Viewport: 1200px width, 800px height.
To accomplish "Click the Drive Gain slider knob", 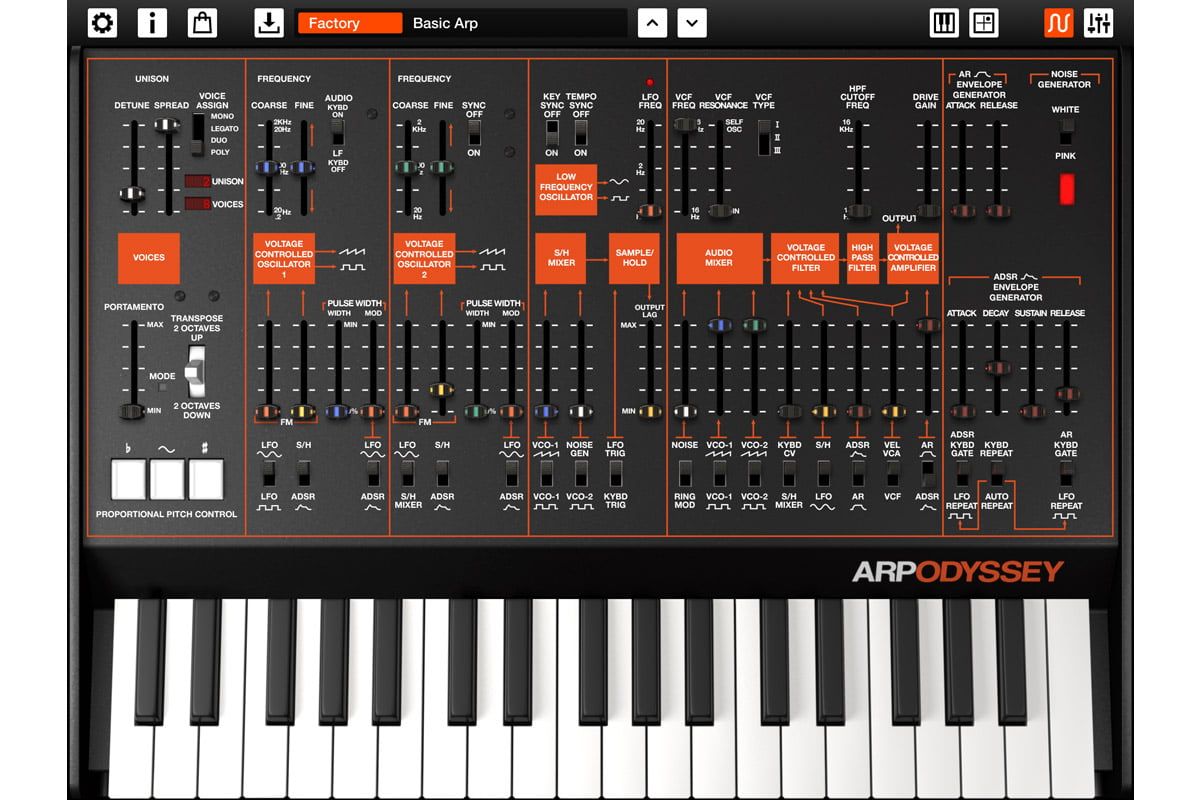I will click(927, 211).
